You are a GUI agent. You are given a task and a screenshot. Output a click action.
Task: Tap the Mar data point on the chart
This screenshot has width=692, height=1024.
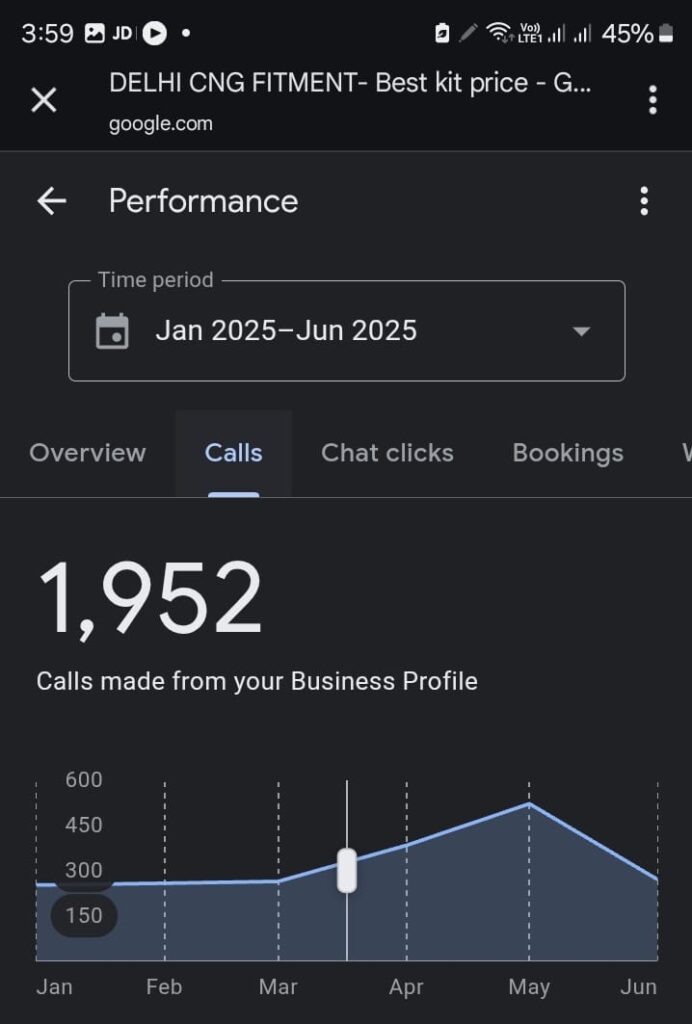click(x=278, y=881)
